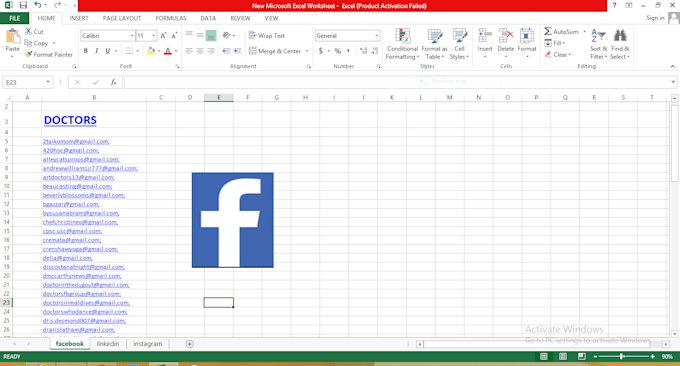Click the Insert Function fx icon
This screenshot has width=680, height=366.
(113, 82)
